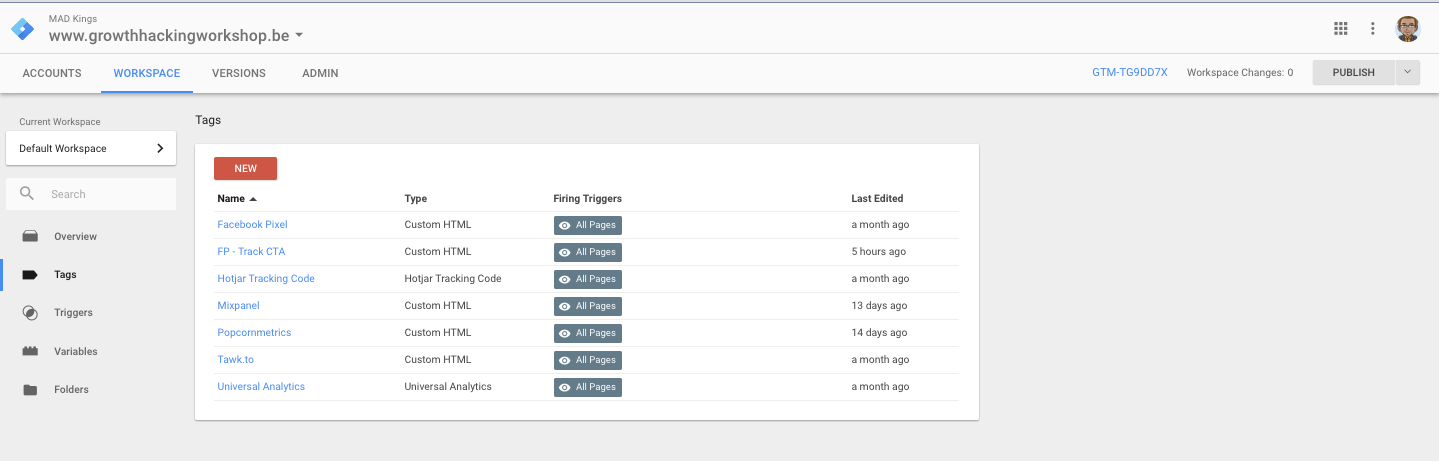Image resolution: width=1439 pixels, height=461 pixels.
Task: Switch to the Versions tab
Action: [x=239, y=73]
